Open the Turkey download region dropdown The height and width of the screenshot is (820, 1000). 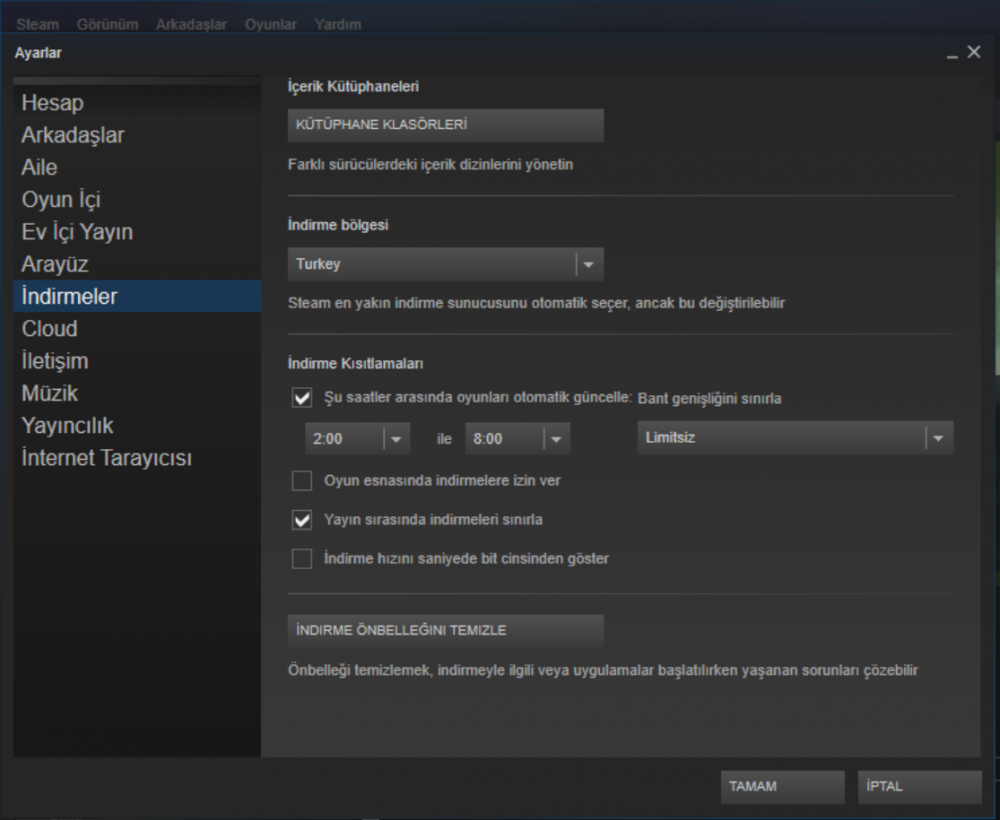pos(445,264)
